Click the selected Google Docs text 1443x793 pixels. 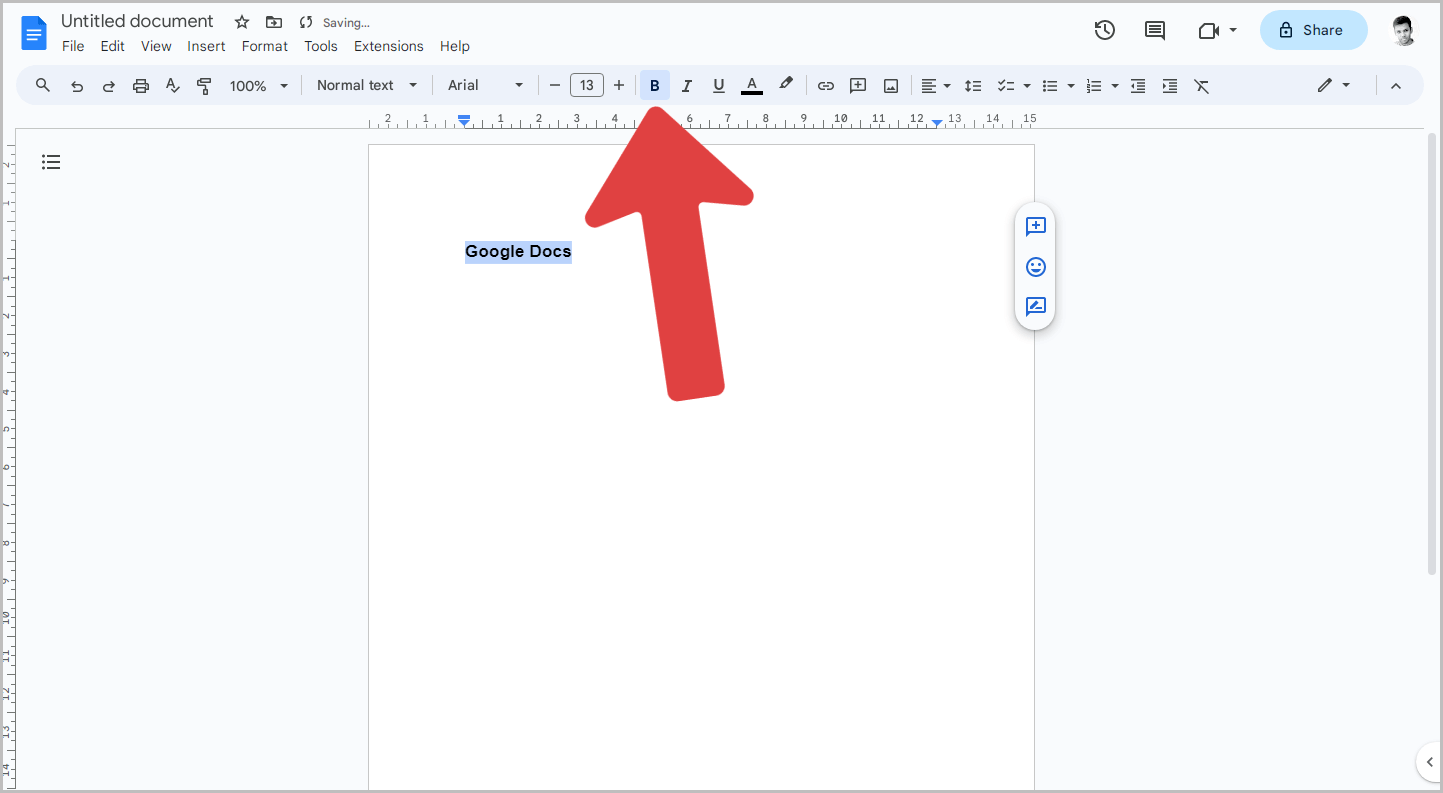[518, 252]
